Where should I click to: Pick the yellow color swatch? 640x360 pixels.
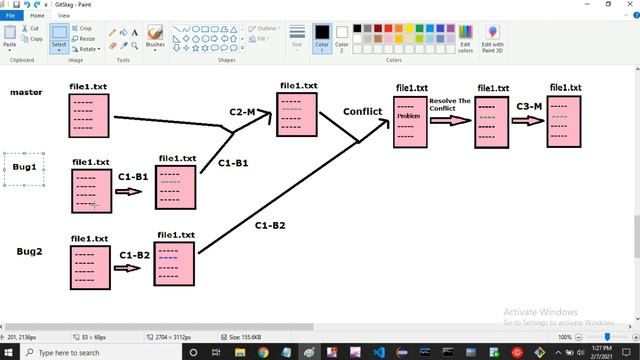pos(409,28)
